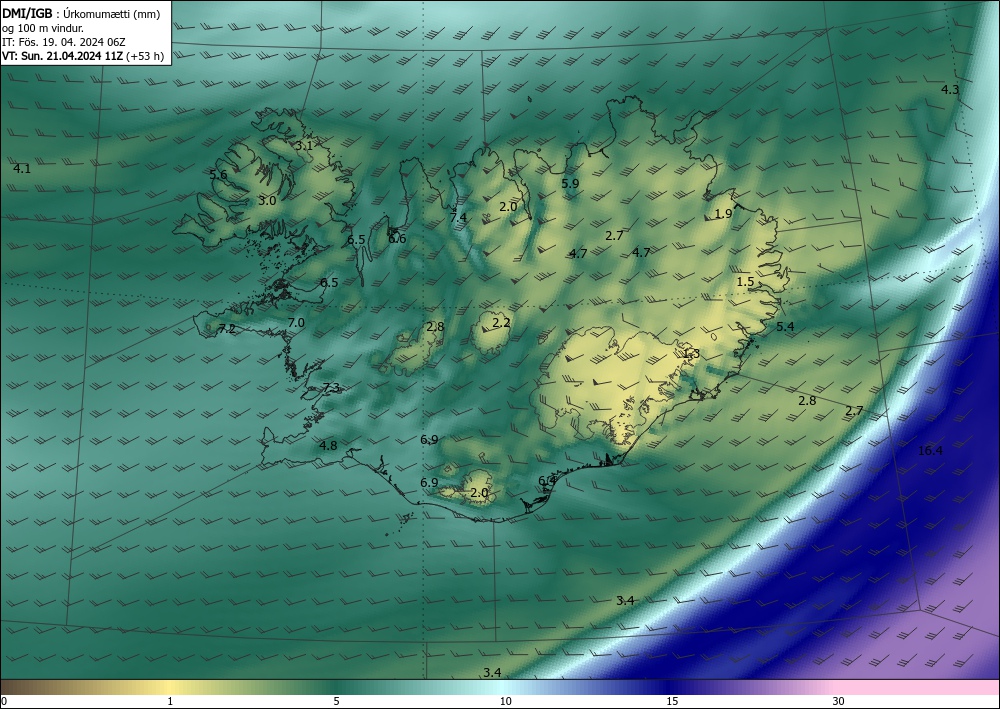
Task: Click the 3.1 value in the Westfjords
Action: [x=304, y=145]
